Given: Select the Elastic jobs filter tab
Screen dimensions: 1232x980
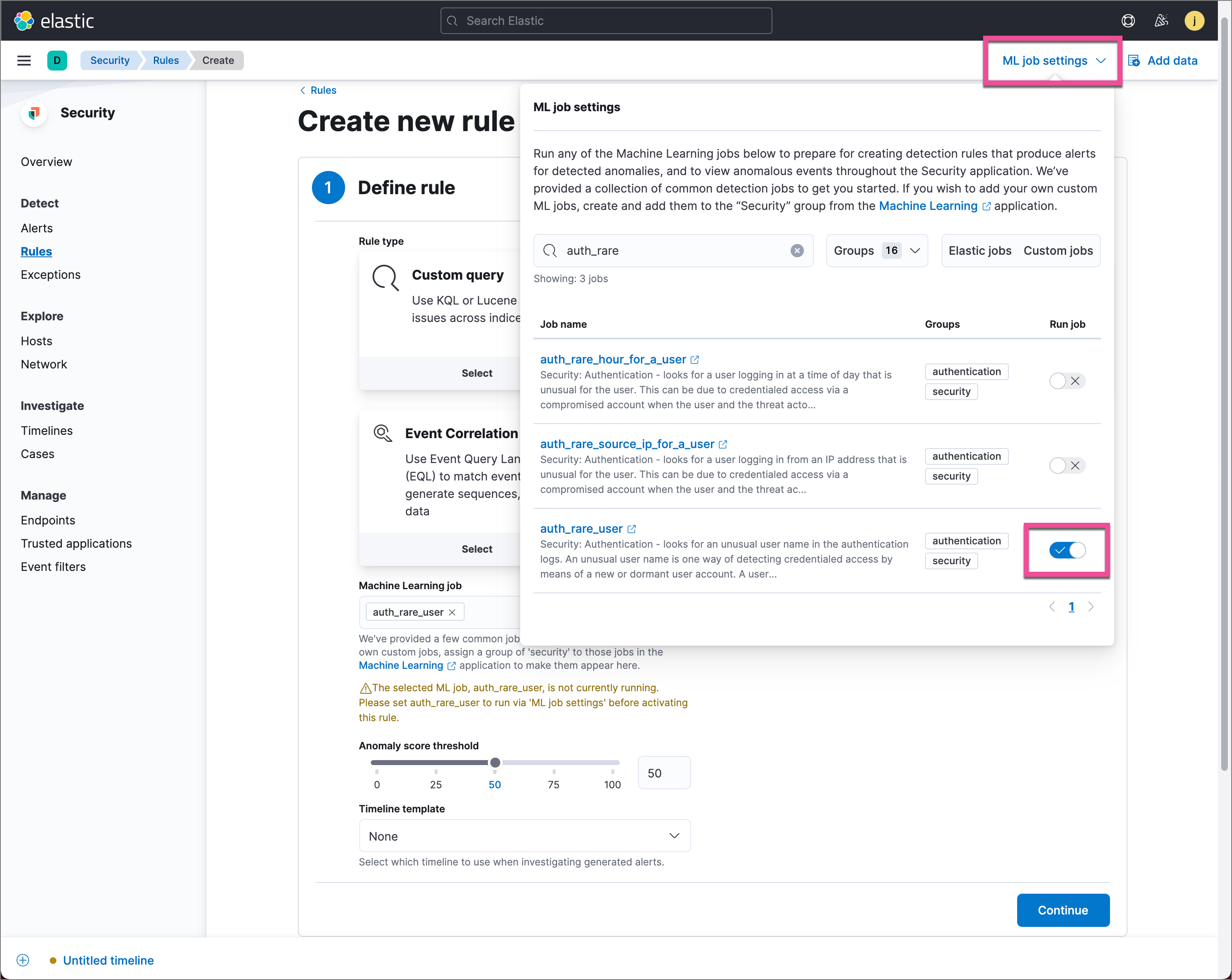Looking at the screenshot, I should pyautogui.click(x=979, y=251).
